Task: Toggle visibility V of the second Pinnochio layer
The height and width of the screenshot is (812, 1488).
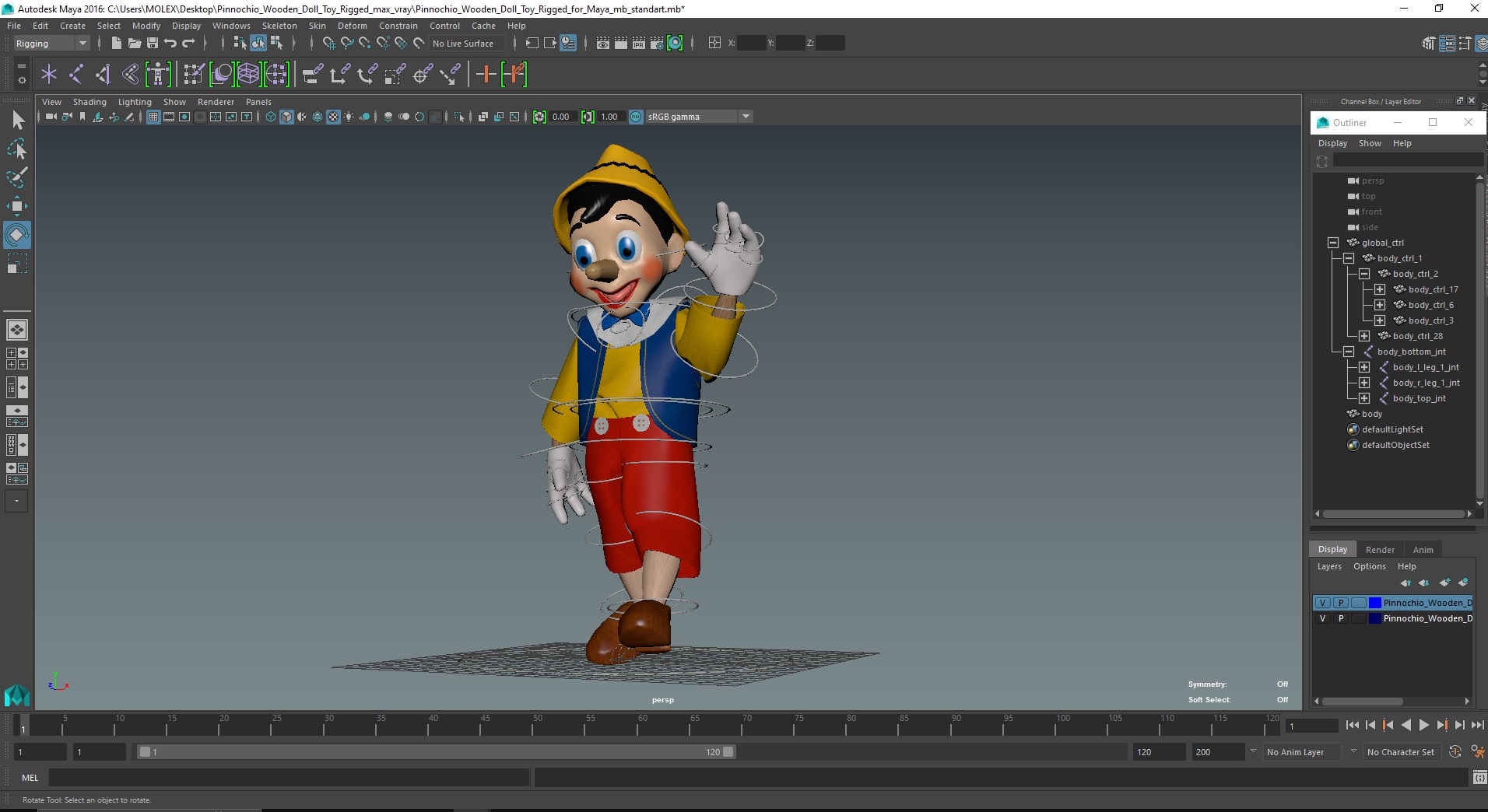Action: 1322,618
